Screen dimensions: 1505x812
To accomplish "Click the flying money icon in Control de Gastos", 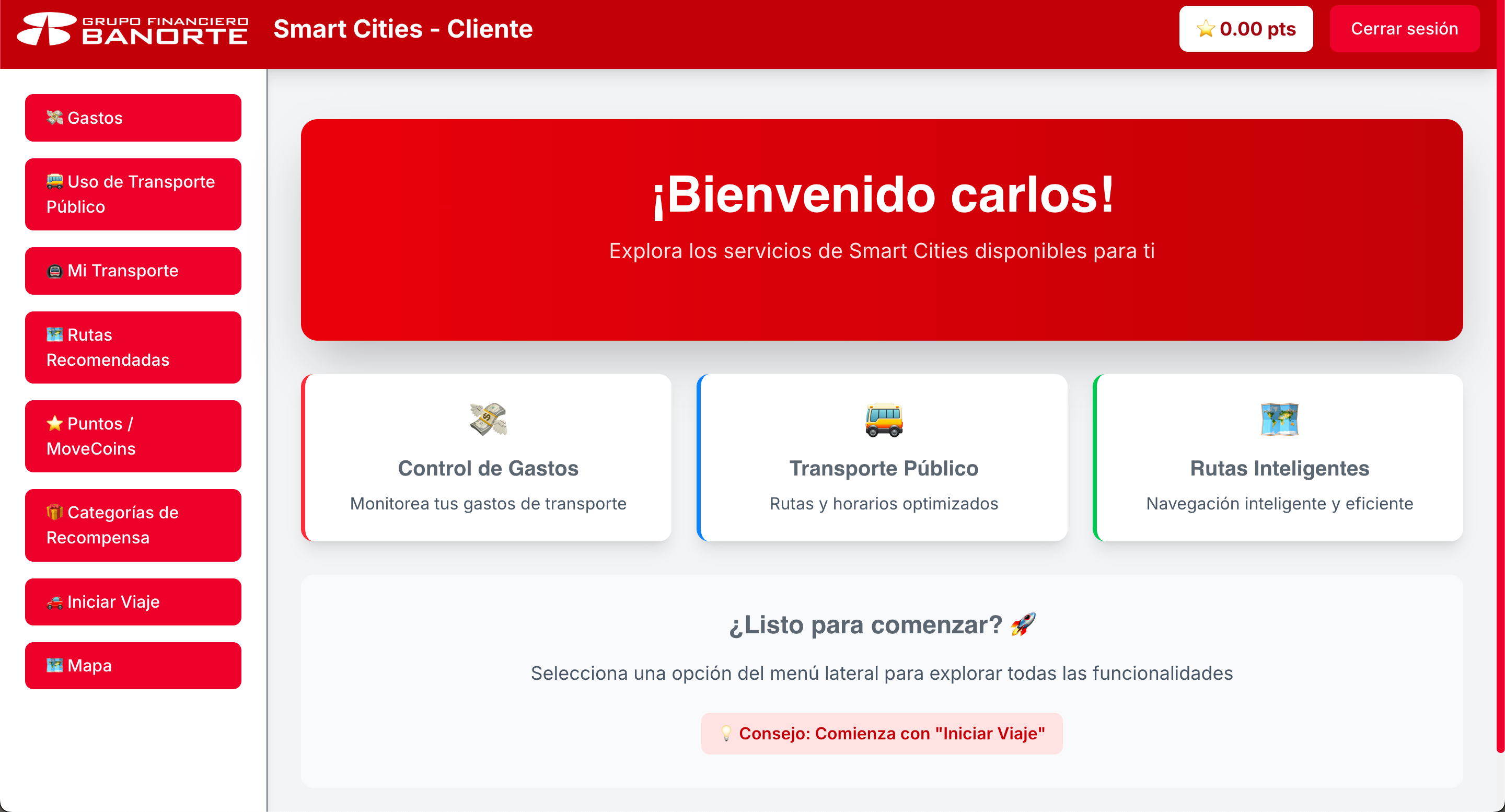I will (488, 419).
